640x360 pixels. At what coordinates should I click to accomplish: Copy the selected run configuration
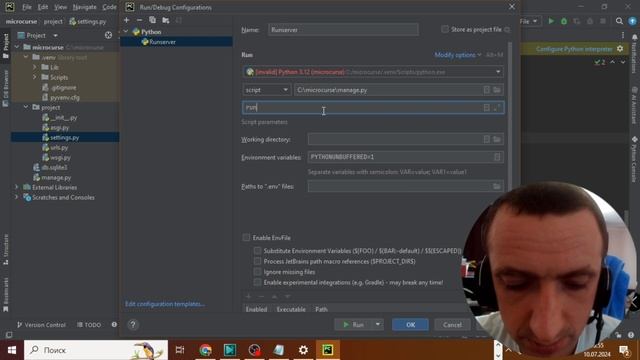point(152,20)
